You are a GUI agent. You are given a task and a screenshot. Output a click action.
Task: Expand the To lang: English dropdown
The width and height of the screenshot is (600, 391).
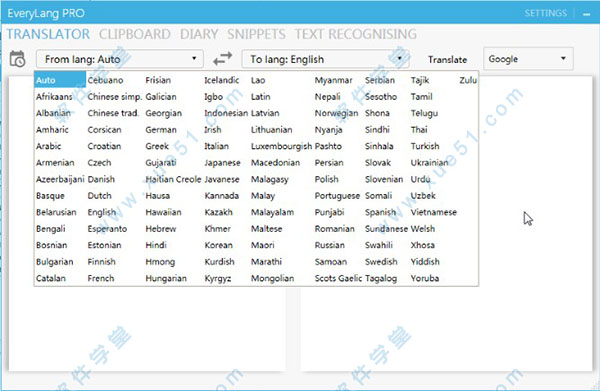tap(326, 59)
